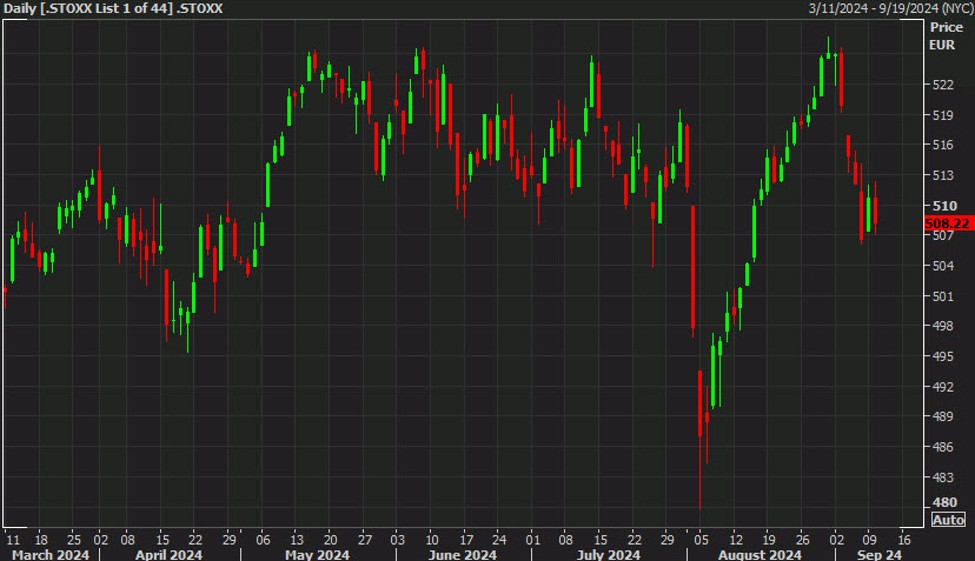Image resolution: width=975 pixels, height=561 pixels.
Task: Select the red 508.22 current price tag
Action: click(948, 224)
